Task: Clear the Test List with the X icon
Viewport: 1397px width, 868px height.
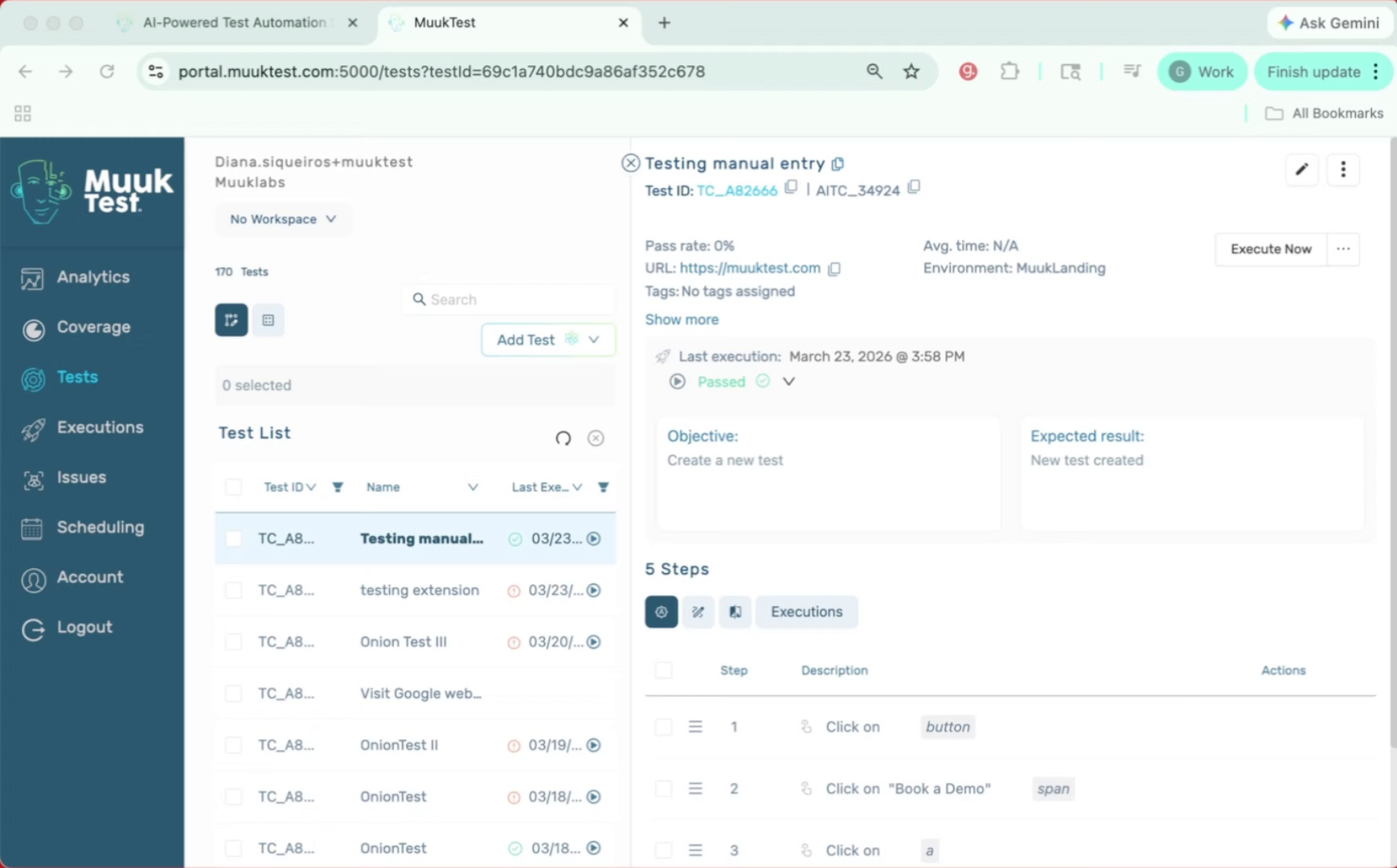Action: (x=596, y=438)
